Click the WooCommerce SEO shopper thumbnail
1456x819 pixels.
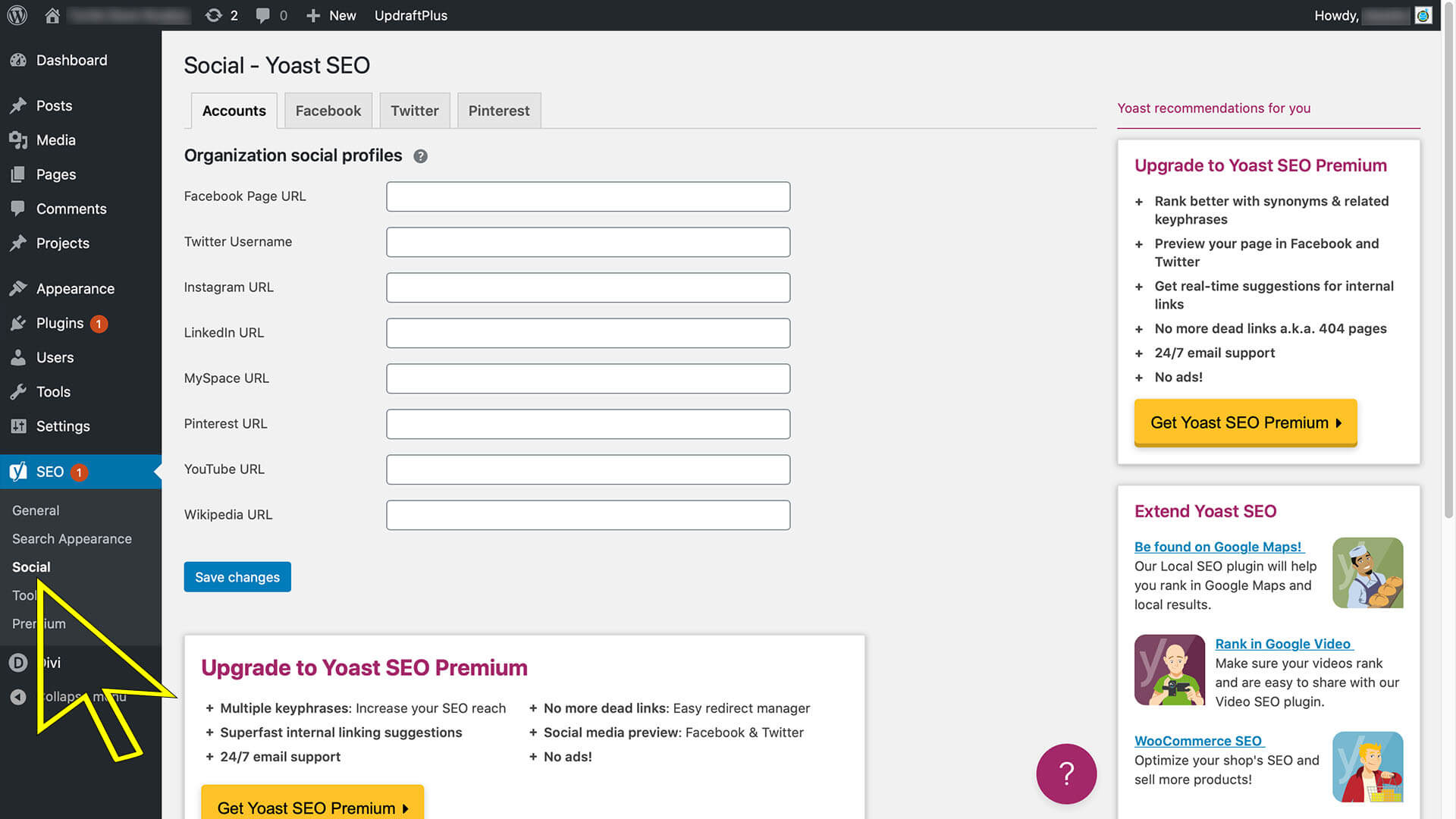pos(1367,767)
